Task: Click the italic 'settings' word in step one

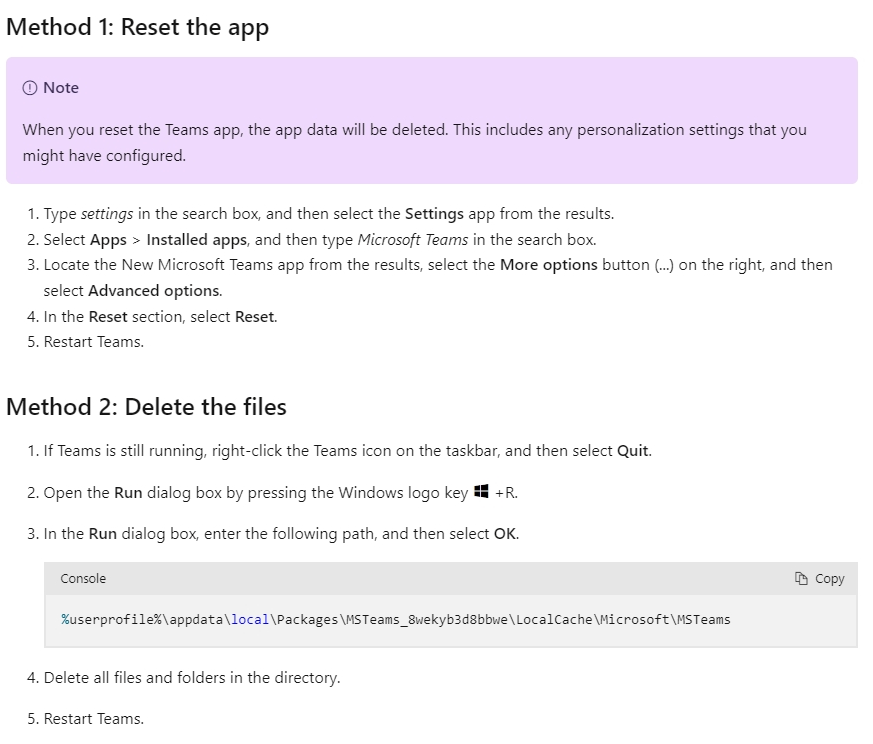Action: point(107,214)
